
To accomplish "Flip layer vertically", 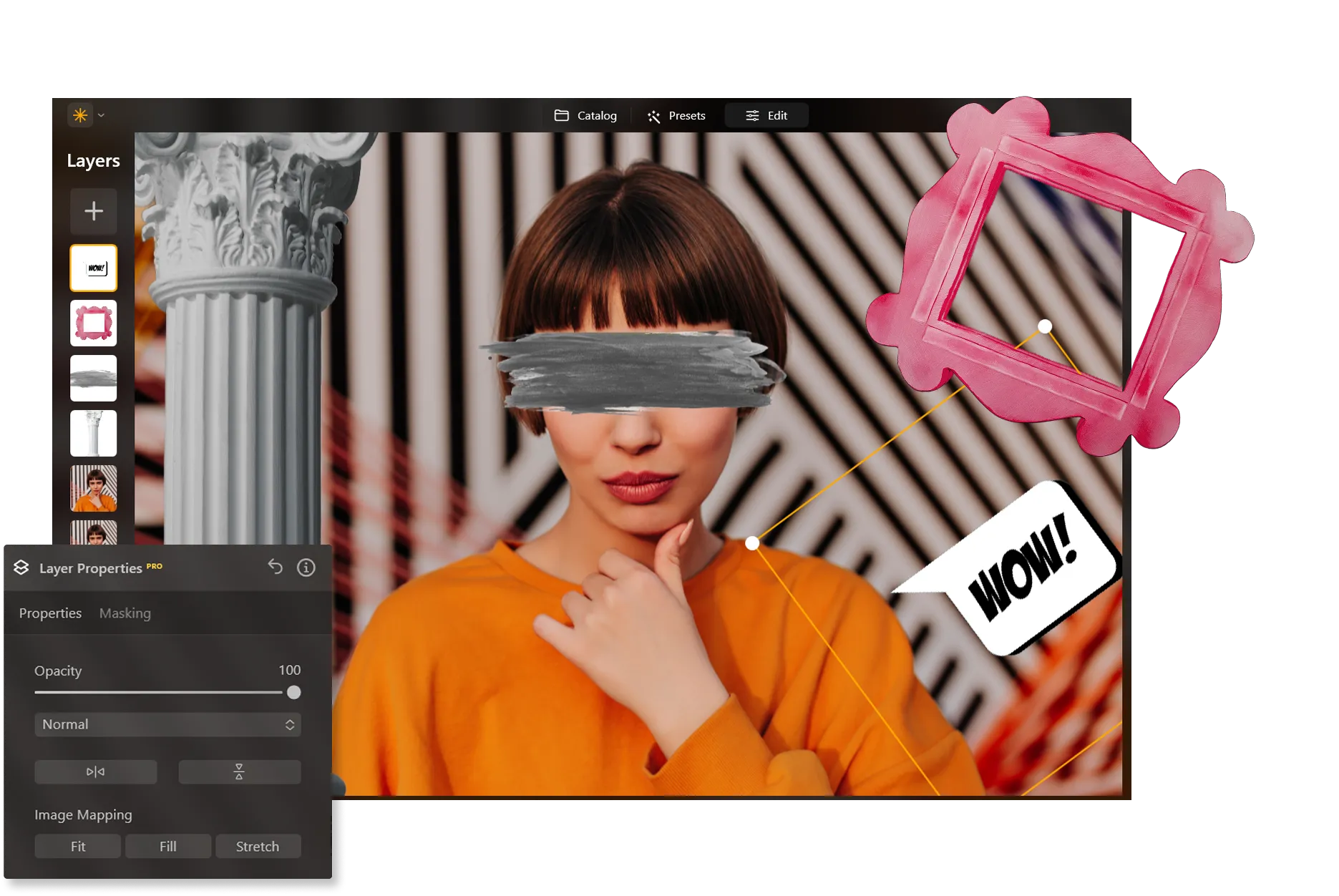I will (x=240, y=771).
